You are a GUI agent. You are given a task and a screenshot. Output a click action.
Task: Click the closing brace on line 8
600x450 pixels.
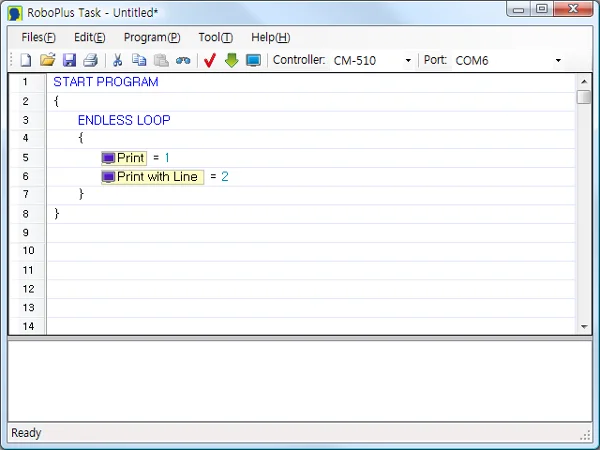tap(57, 213)
